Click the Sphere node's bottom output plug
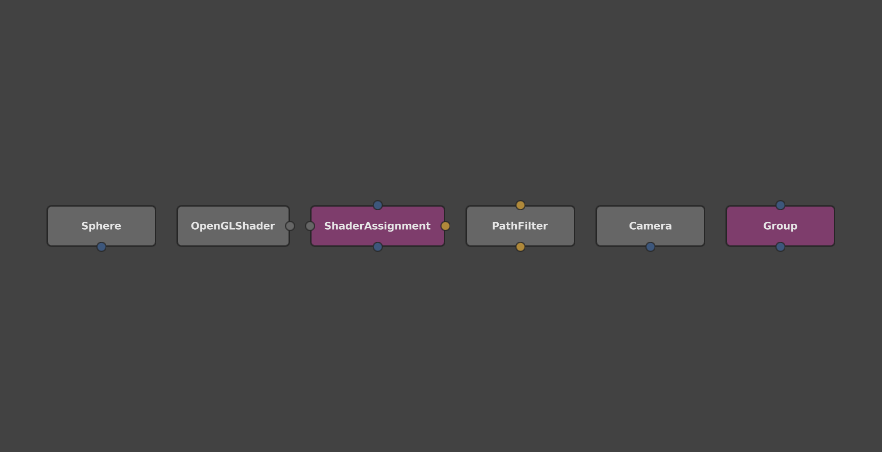Viewport: 882px width, 452px height. pyautogui.click(x=101, y=247)
